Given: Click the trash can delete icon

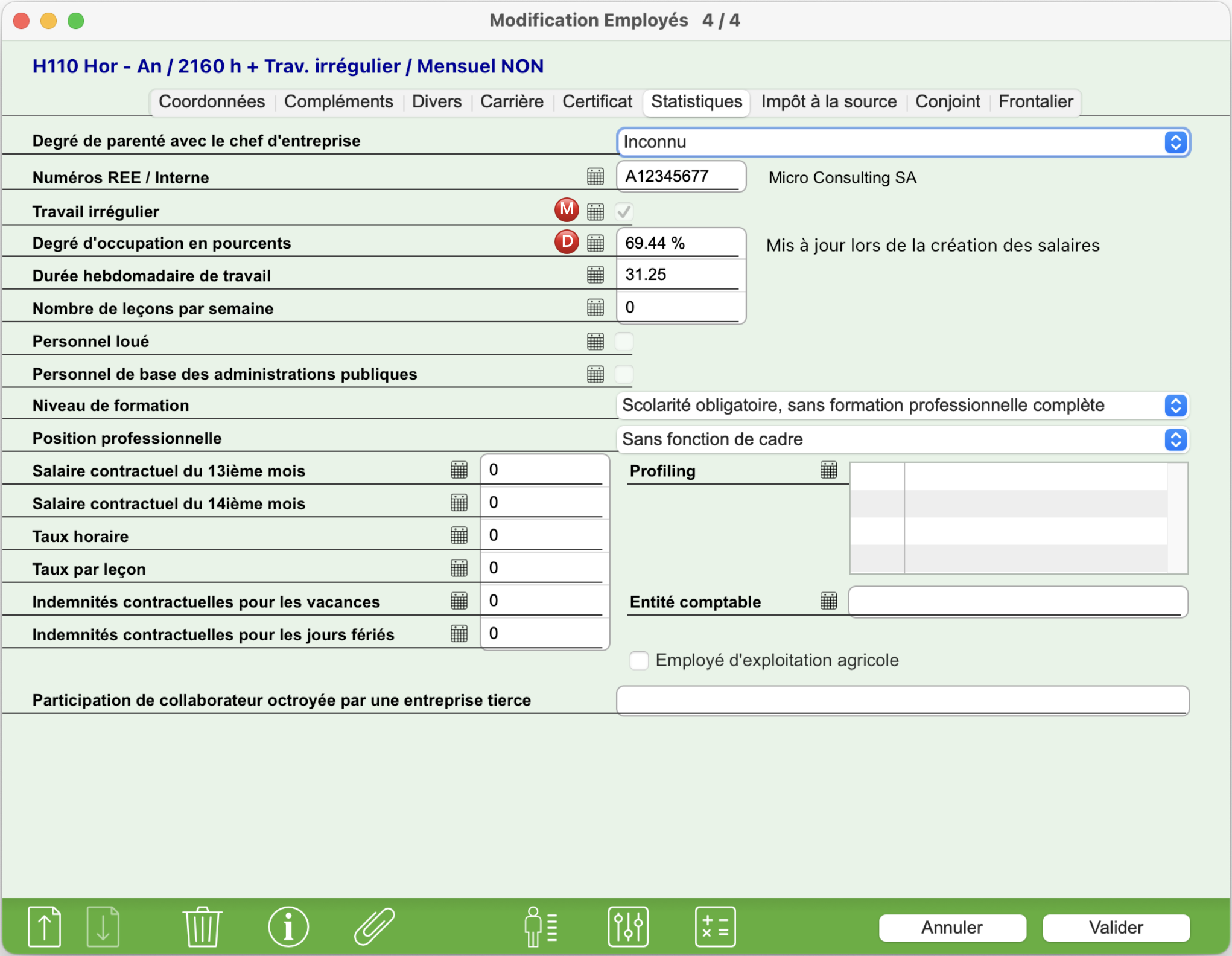Looking at the screenshot, I should (202, 926).
